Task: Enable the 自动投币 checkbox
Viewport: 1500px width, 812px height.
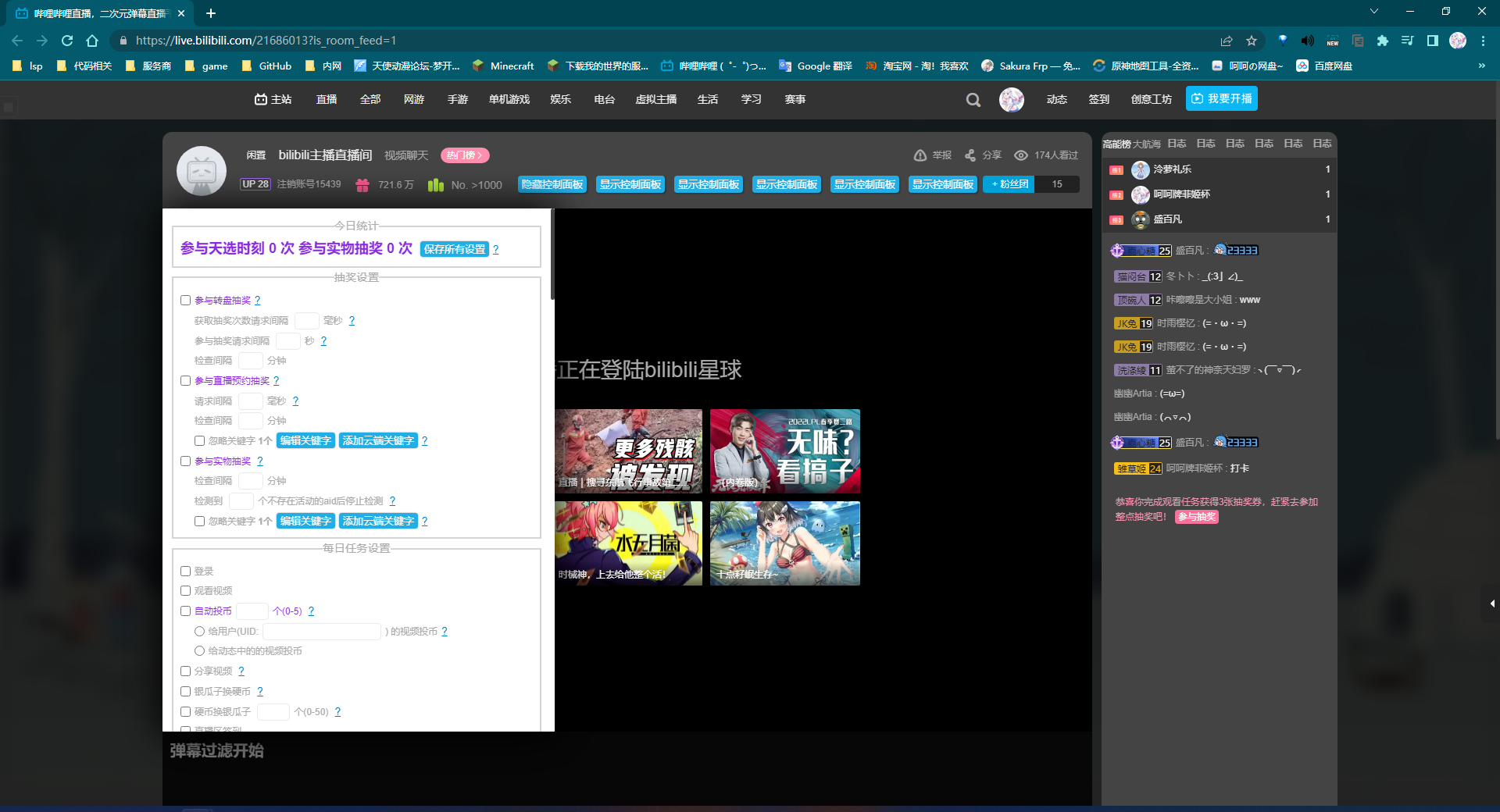Action: tap(186, 611)
